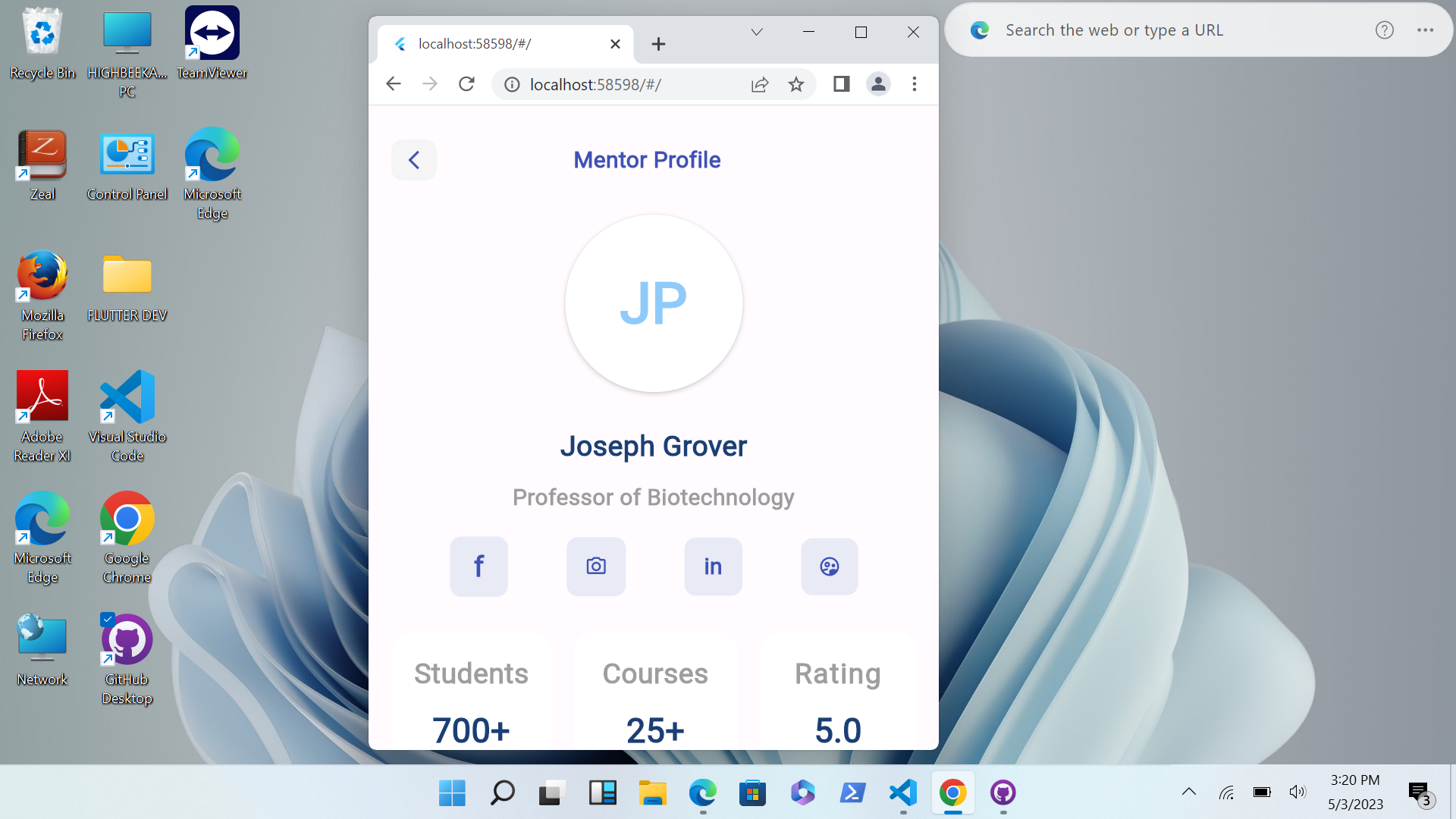Image resolution: width=1456 pixels, height=819 pixels.
Task: Open clock showing 3:20 PM
Action: [x=1355, y=792]
